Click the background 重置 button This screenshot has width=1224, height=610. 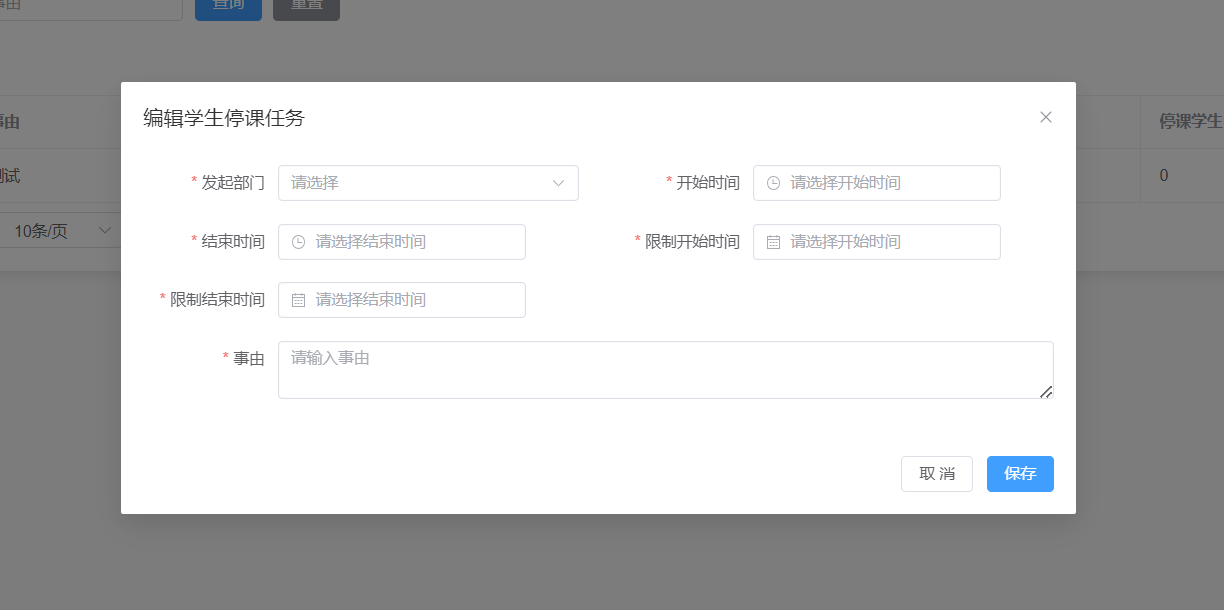coord(306,8)
